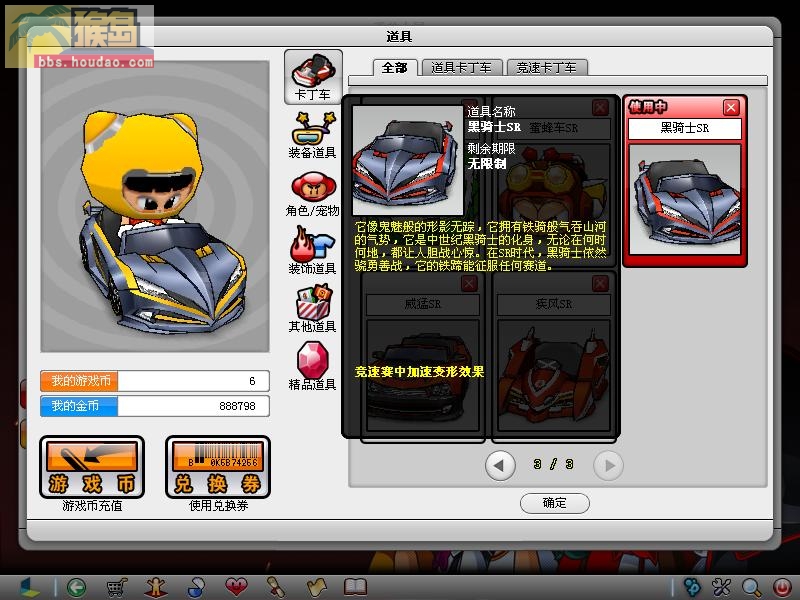Click the character figure icon in bottom bar

coord(156,587)
